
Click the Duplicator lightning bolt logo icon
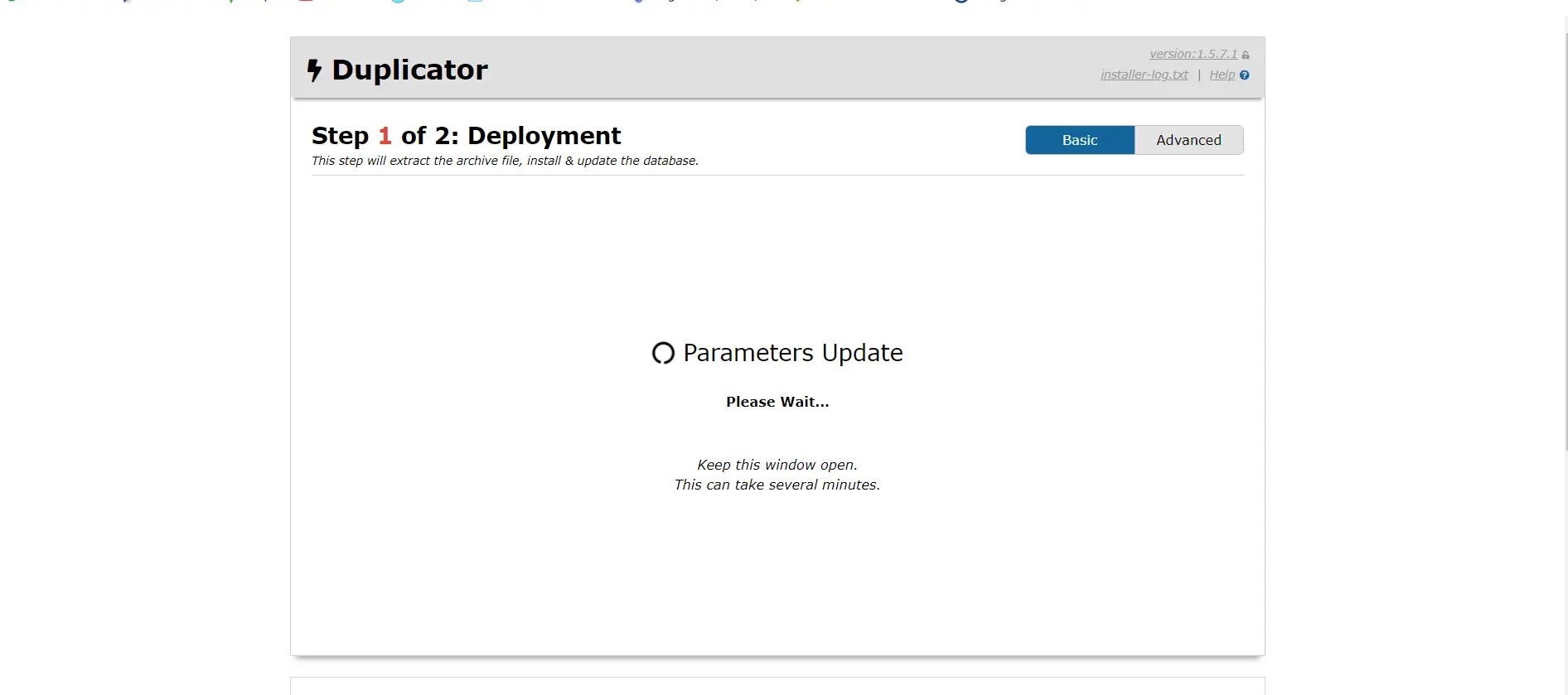pyautogui.click(x=314, y=70)
